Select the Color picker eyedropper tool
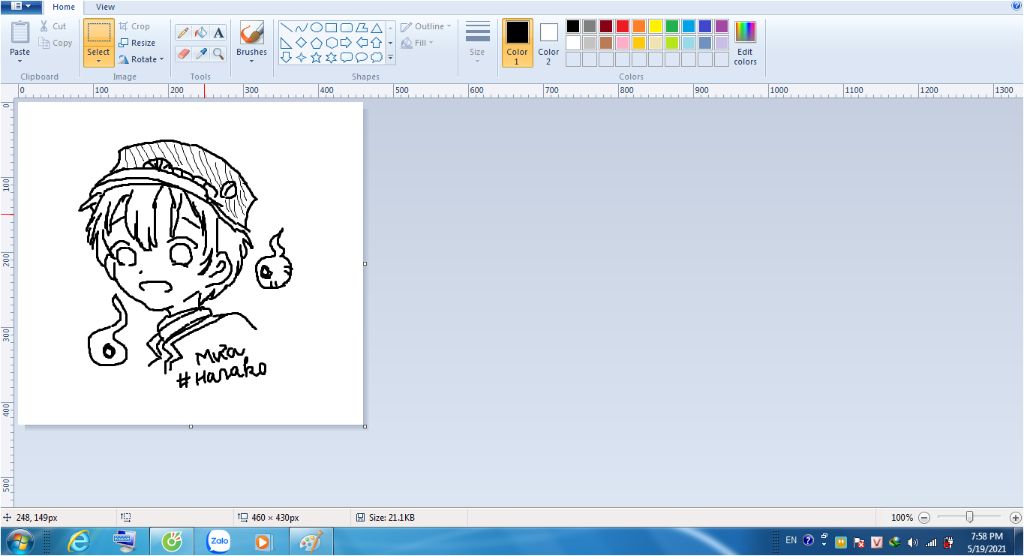This screenshot has height=556, width=1024. click(201, 54)
